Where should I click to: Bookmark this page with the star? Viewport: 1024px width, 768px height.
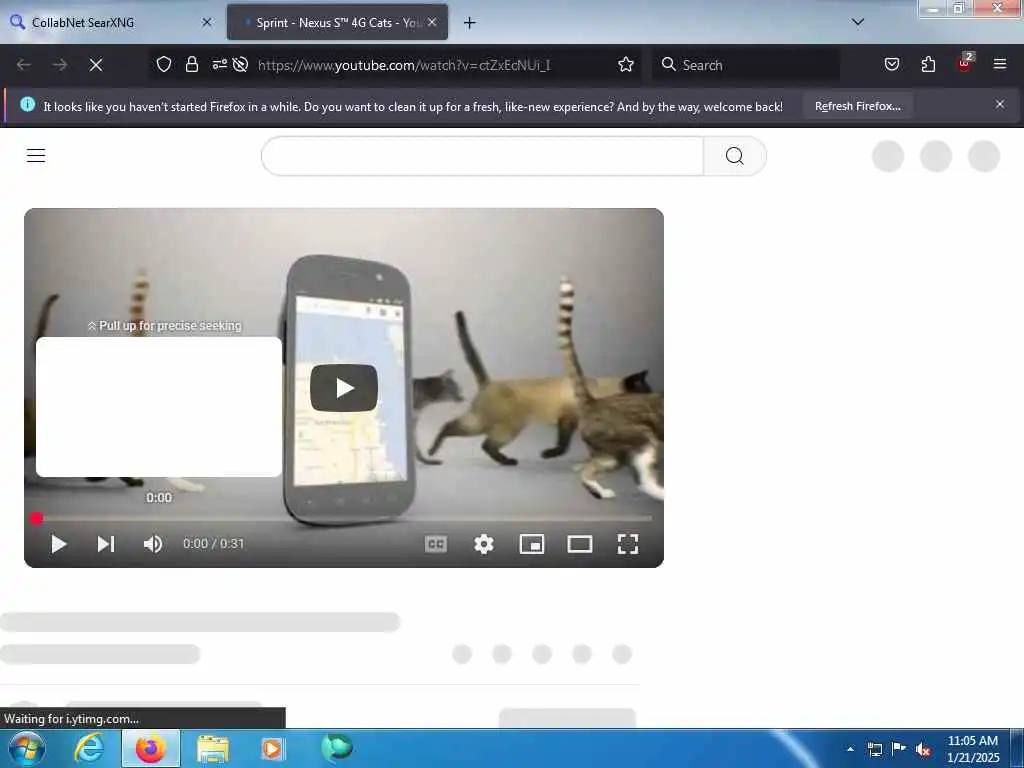(626, 64)
